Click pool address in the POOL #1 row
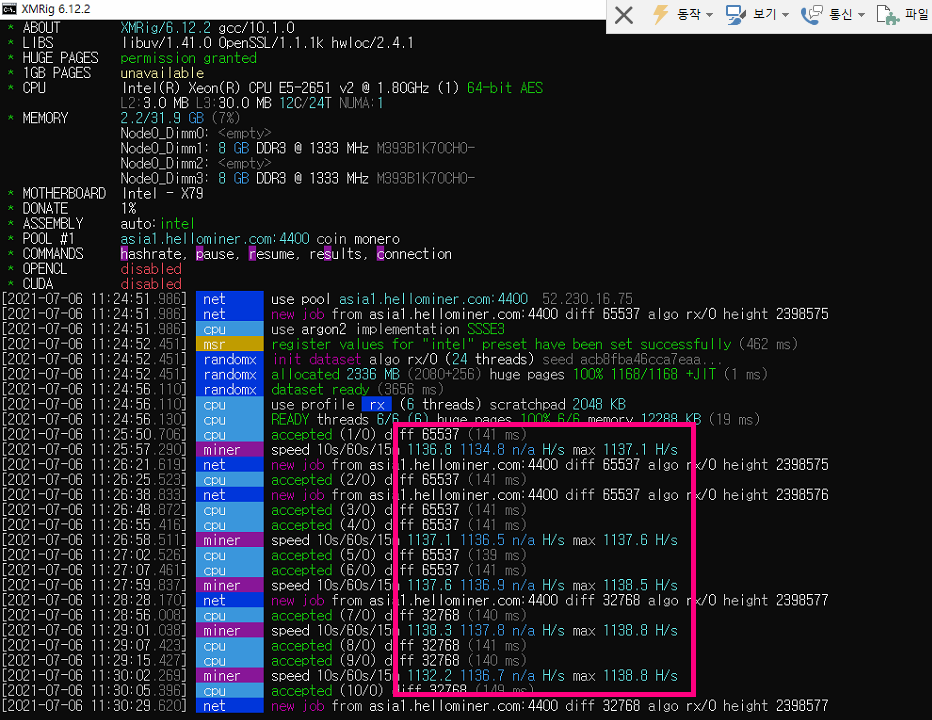932x720 pixels. tap(215, 238)
